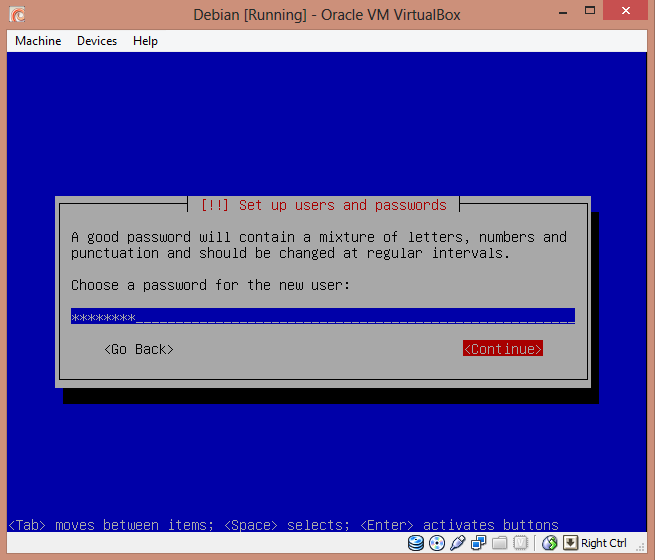Image resolution: width=655 pixels, height=560 pixels.
Task: Open the Devices menu
Action: click(97, 41)
